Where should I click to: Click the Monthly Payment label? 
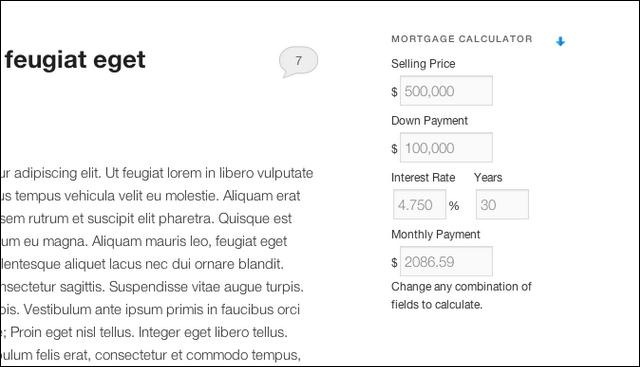pyautogui.click(x=436, y=235)
